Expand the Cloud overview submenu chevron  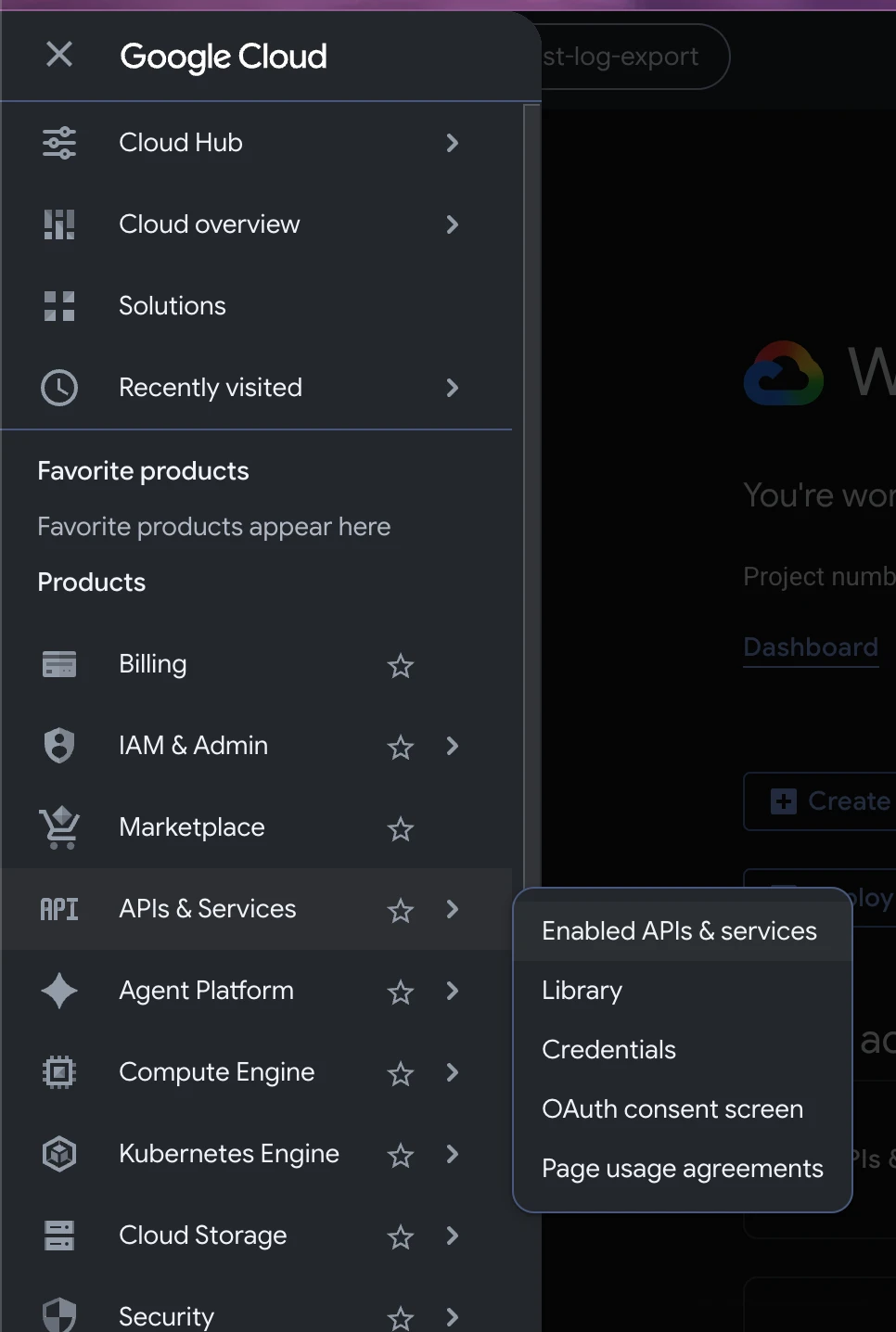click(453, 224)
